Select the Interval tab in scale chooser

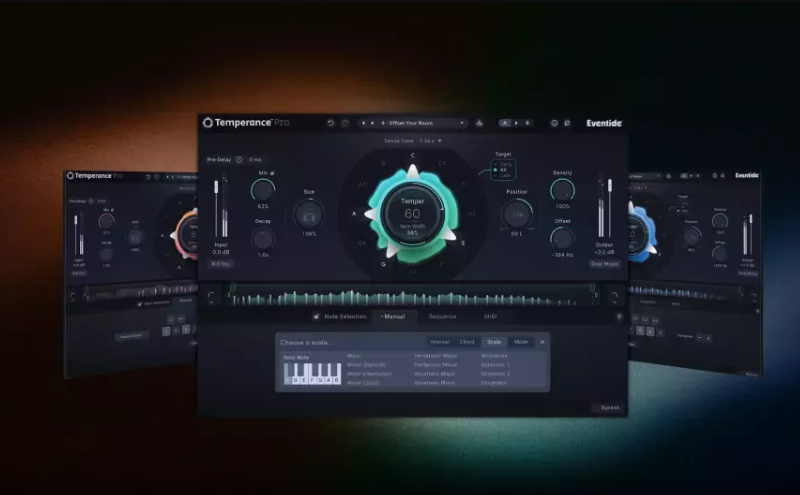440,342
